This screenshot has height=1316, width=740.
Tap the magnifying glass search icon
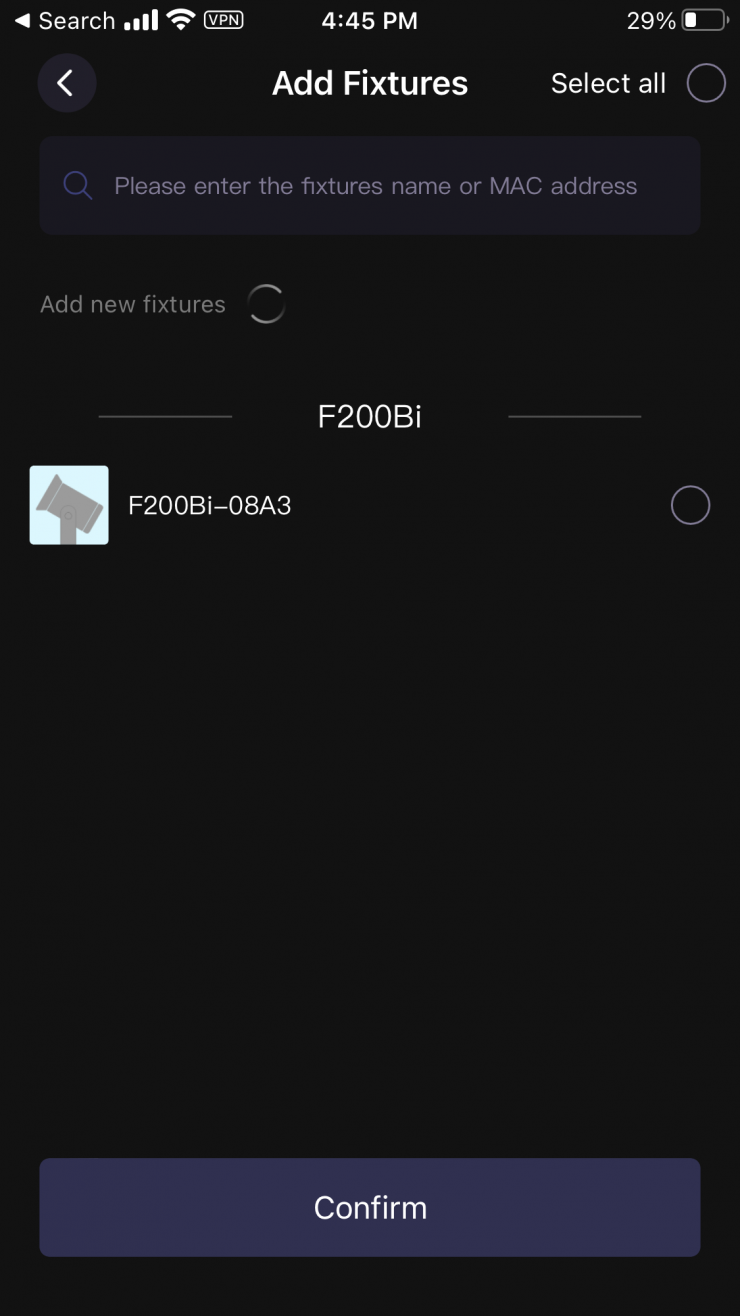tap(77, 185)
